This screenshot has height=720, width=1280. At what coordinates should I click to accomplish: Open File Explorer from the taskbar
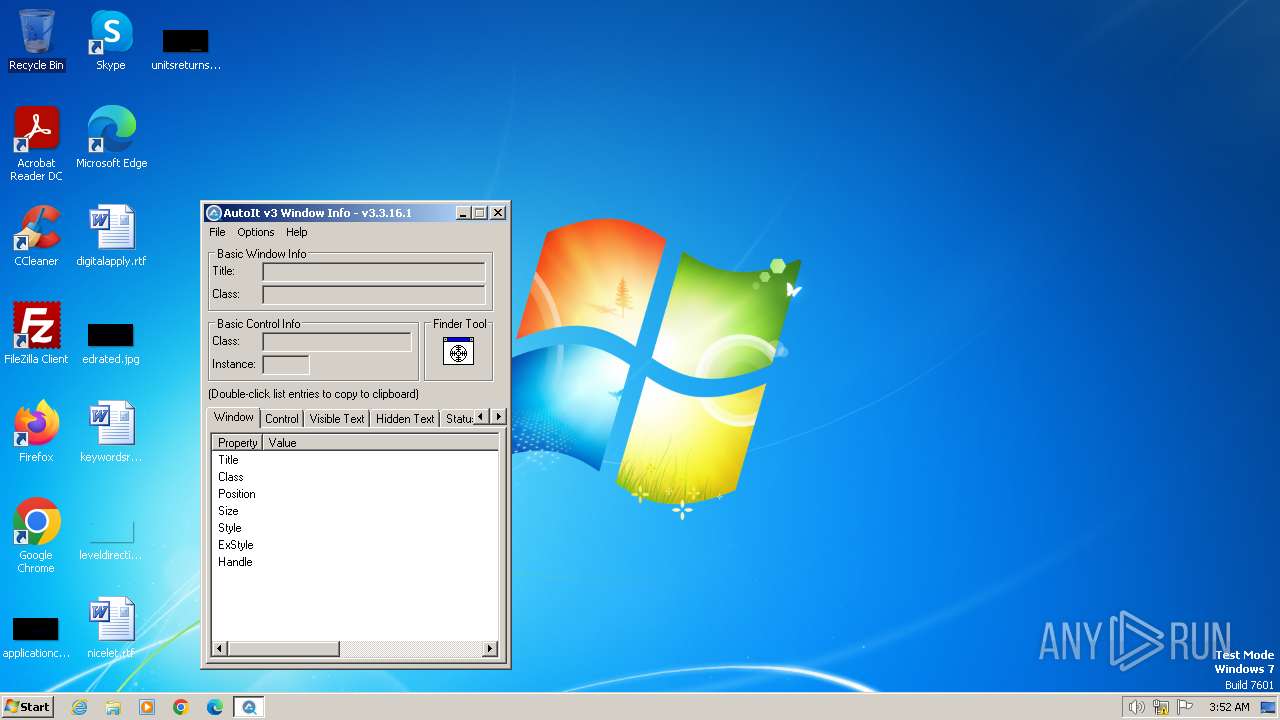point(113,707)
